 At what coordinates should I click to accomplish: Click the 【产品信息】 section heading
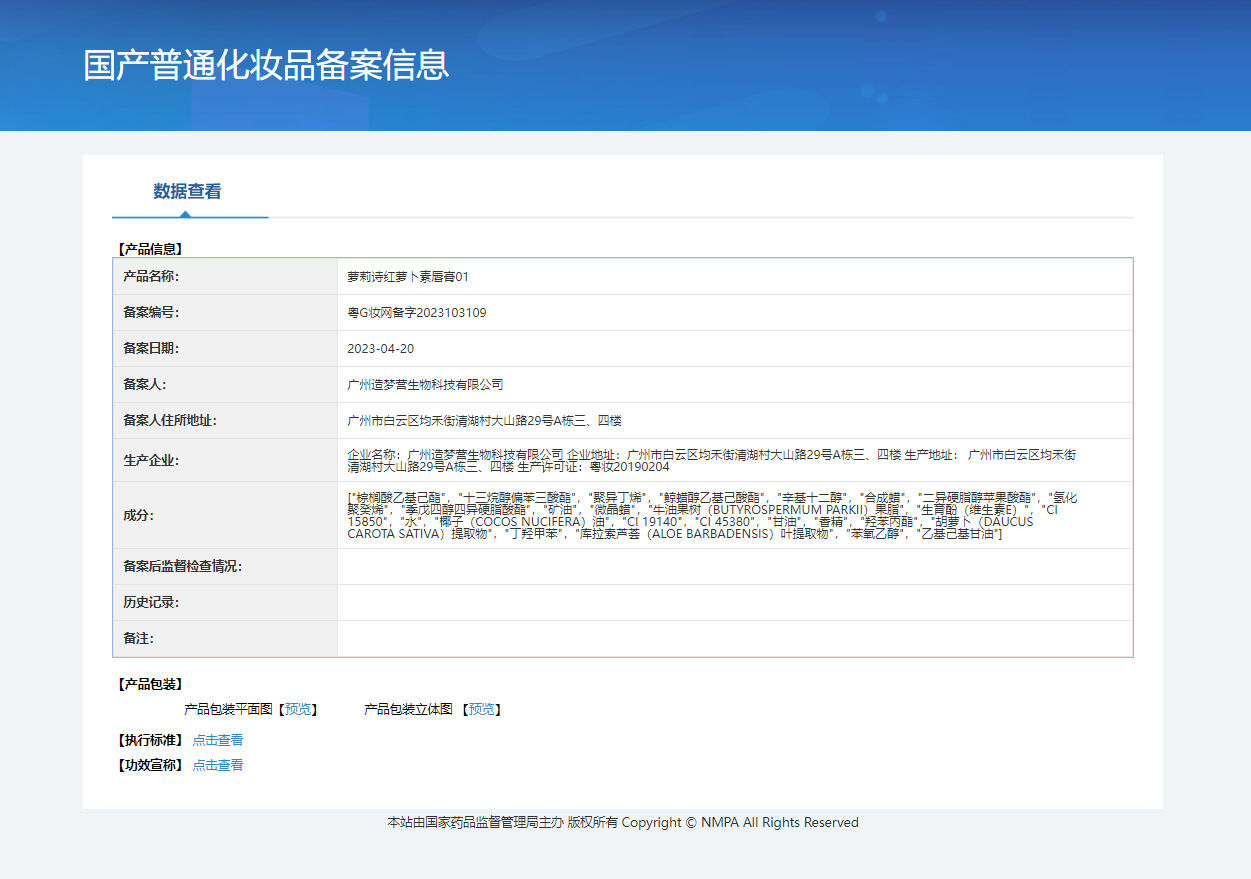(150, 249)
